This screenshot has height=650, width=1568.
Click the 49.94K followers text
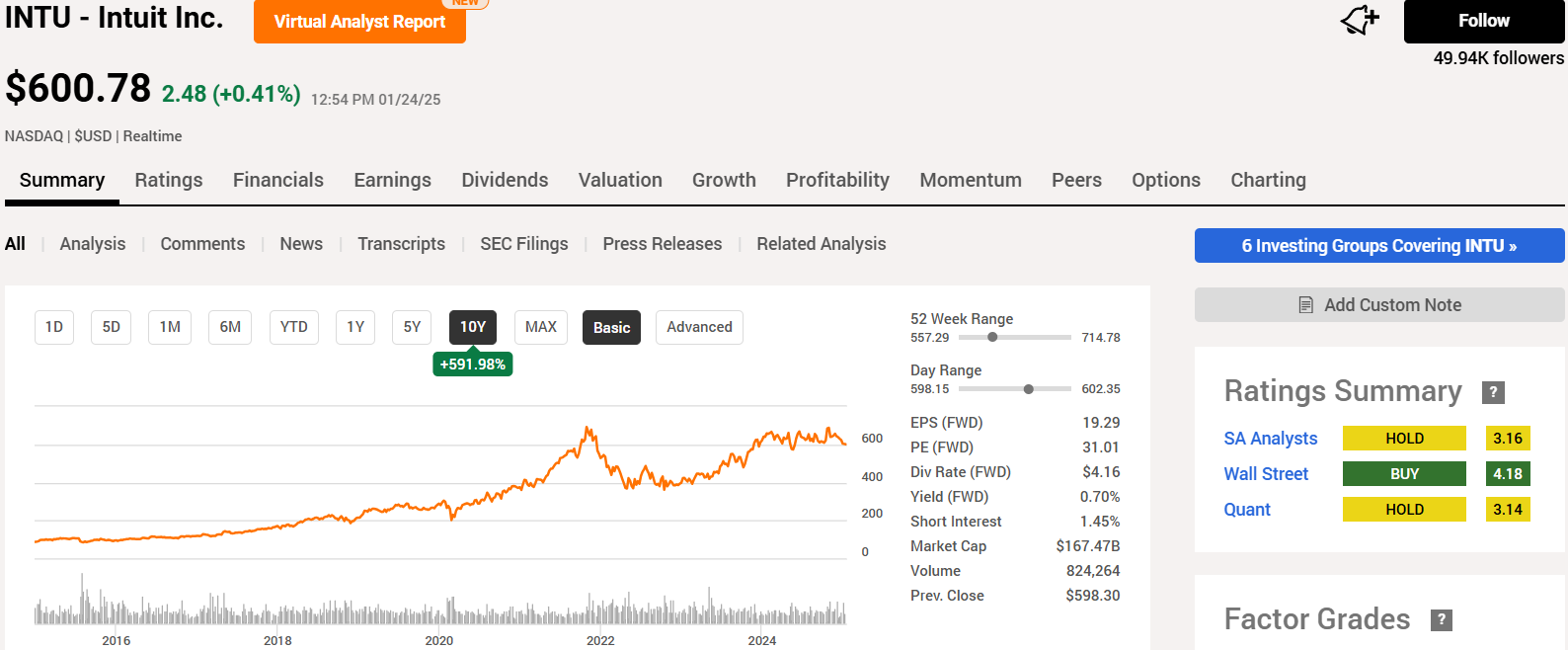(x=1498, y=58)
